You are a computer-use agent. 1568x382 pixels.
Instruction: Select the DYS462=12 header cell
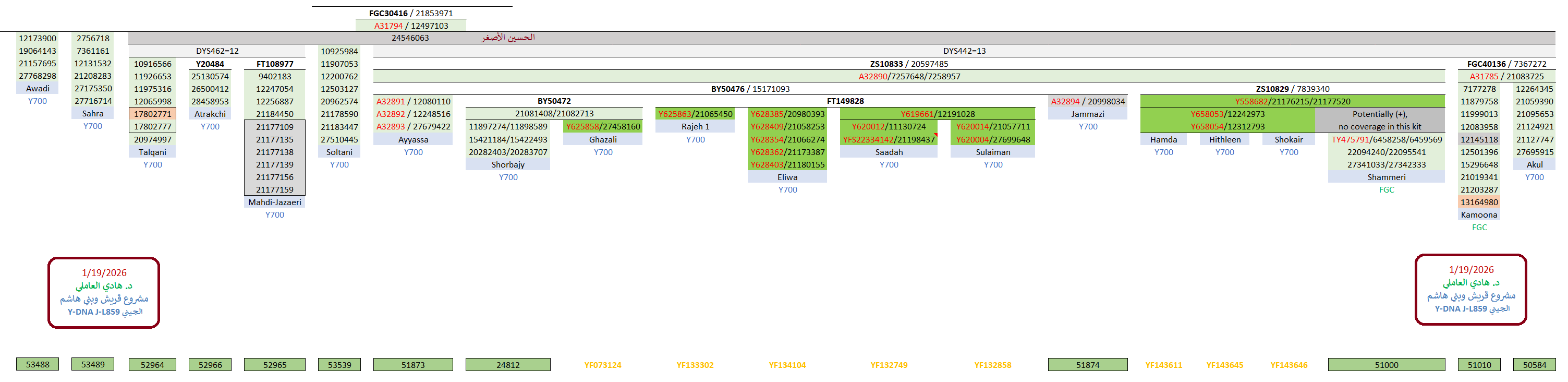(x=217, y=51)
